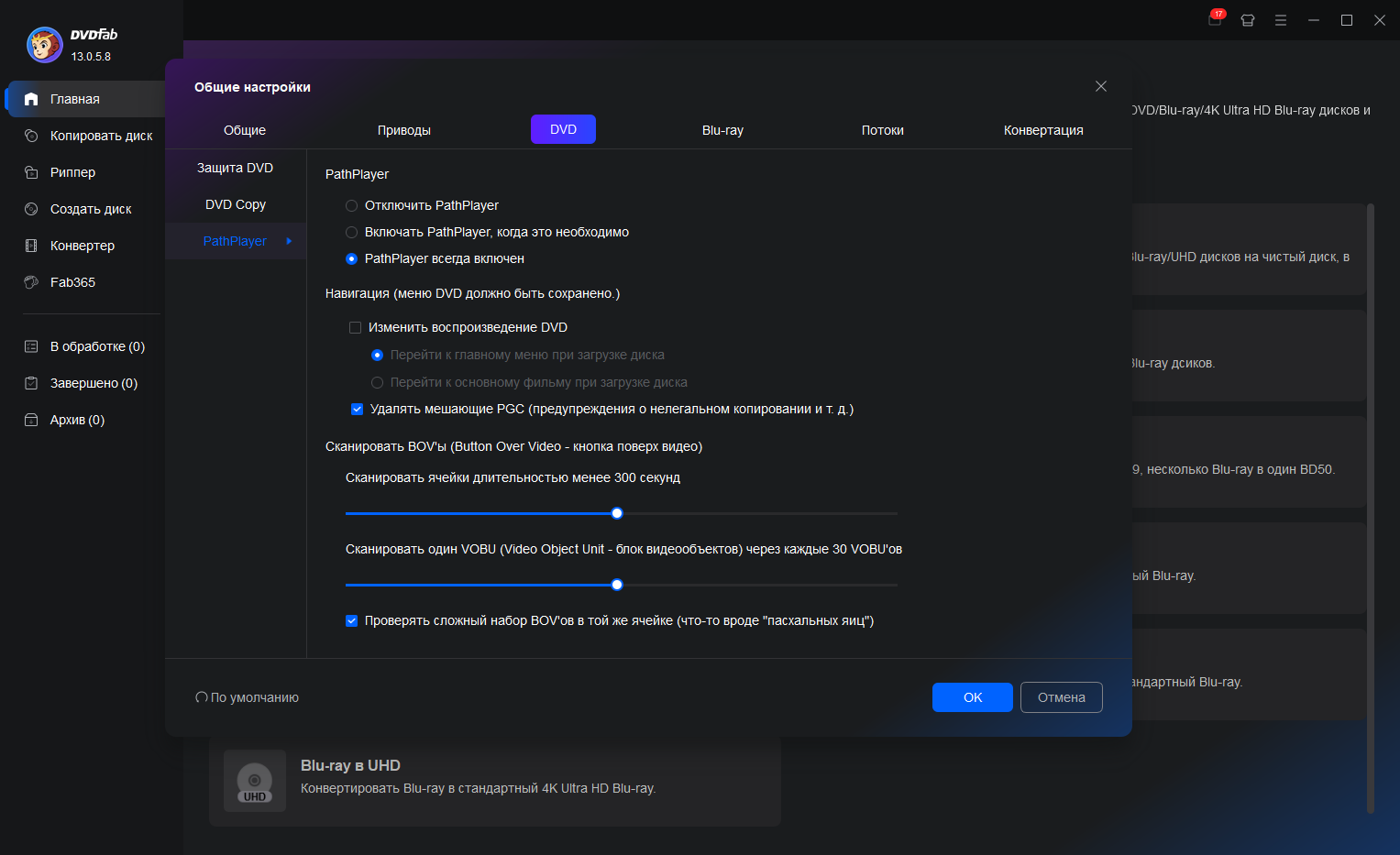
Task: Click the Копировать диск disc icon
Action: [31, 136]
